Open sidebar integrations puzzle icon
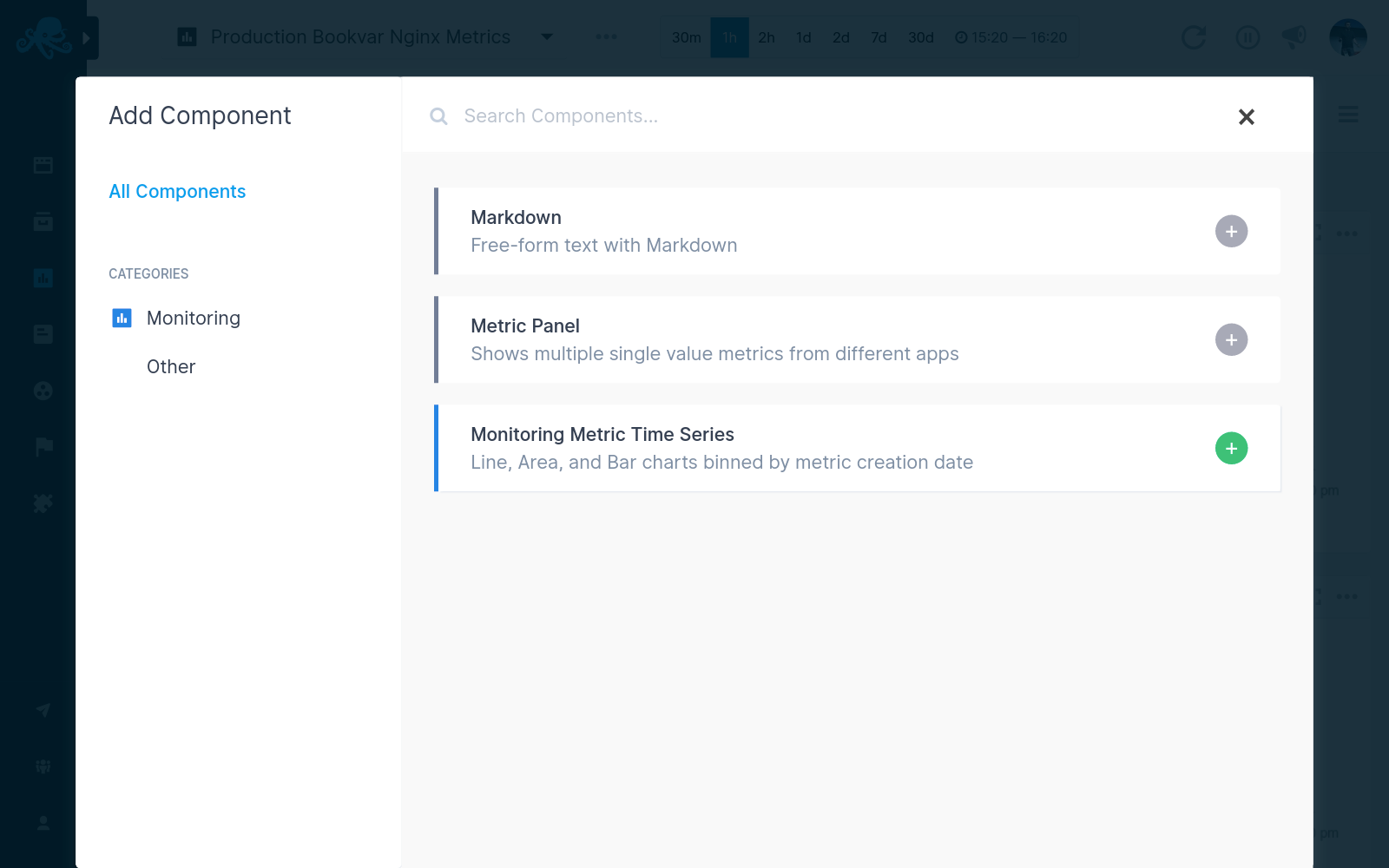 43,503
